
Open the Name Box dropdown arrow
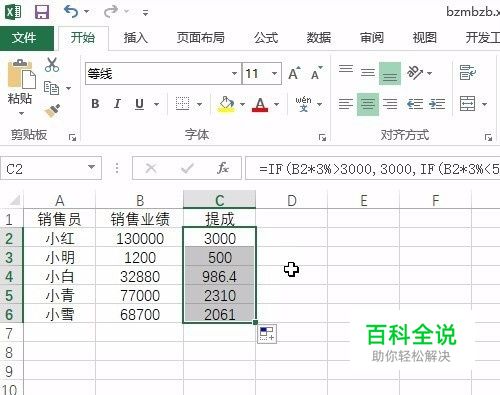pyautogui.click(x=91, y=168)
